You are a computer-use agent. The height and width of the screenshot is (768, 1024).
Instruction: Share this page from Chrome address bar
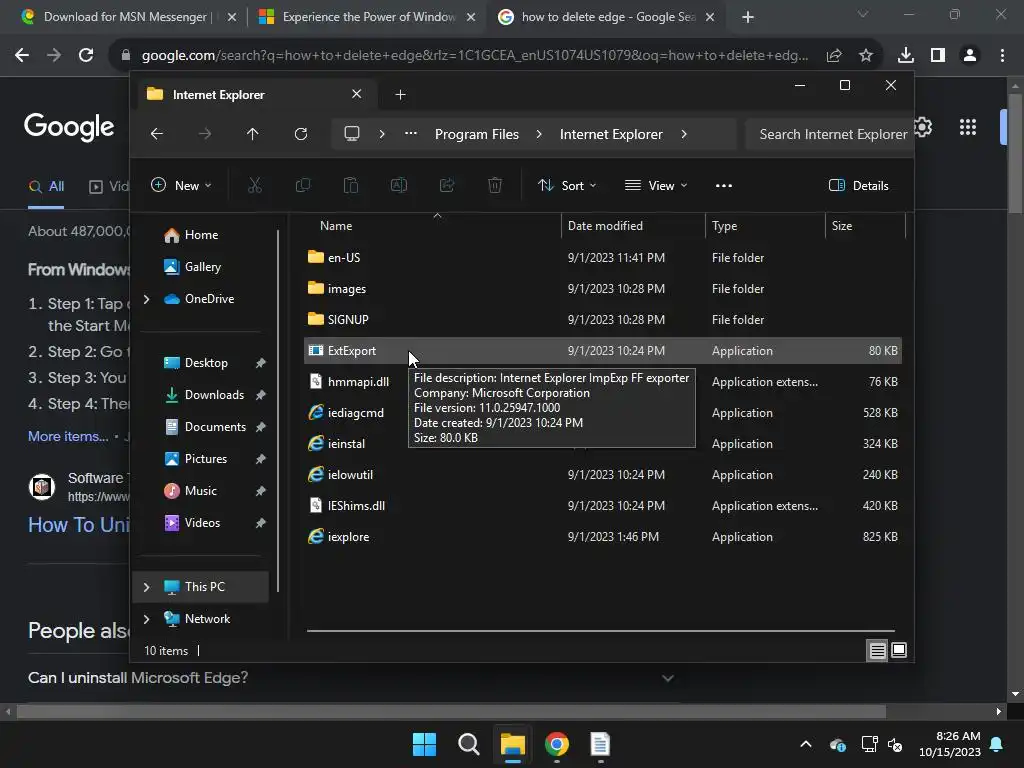(x=834, y=56)
